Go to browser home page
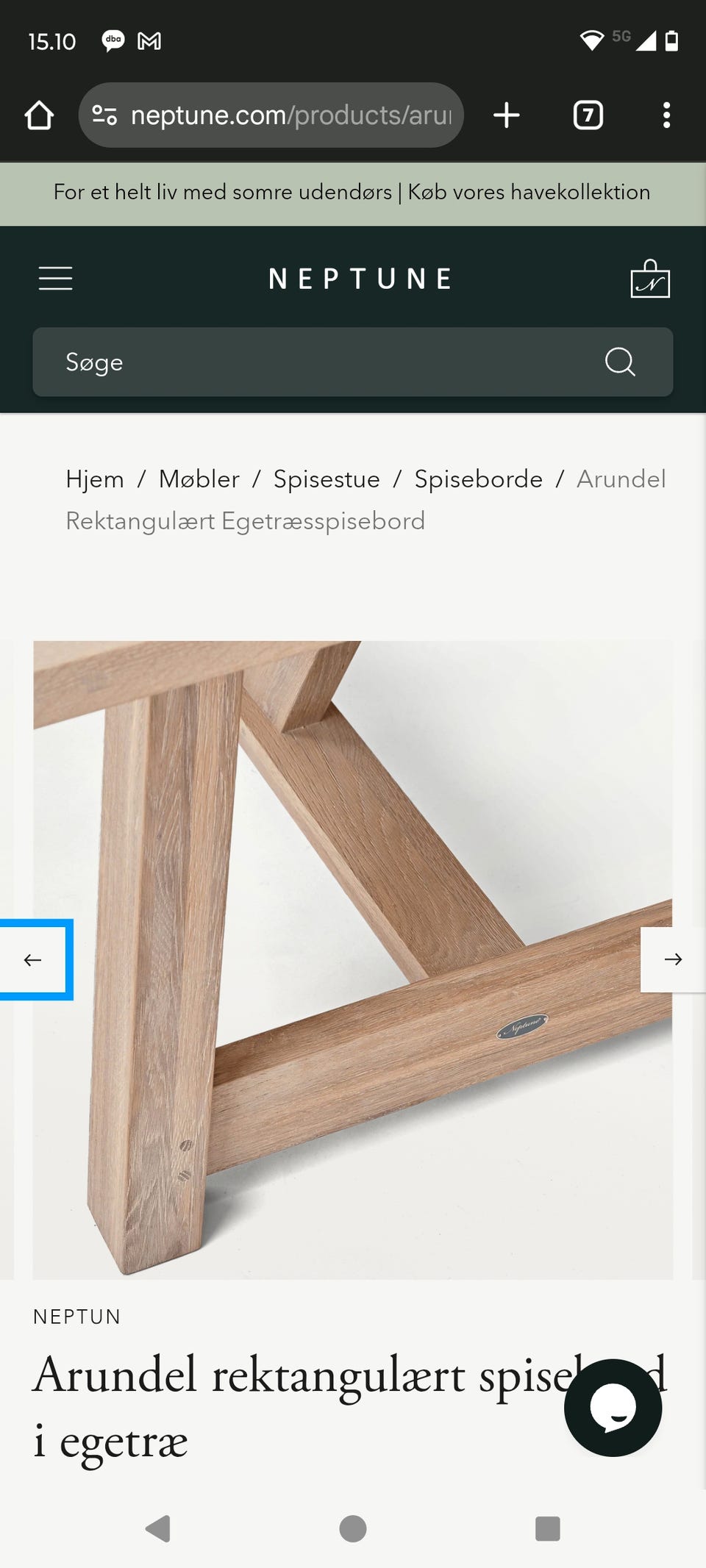This screenshot has width=706, height=1568. point(39,115)
